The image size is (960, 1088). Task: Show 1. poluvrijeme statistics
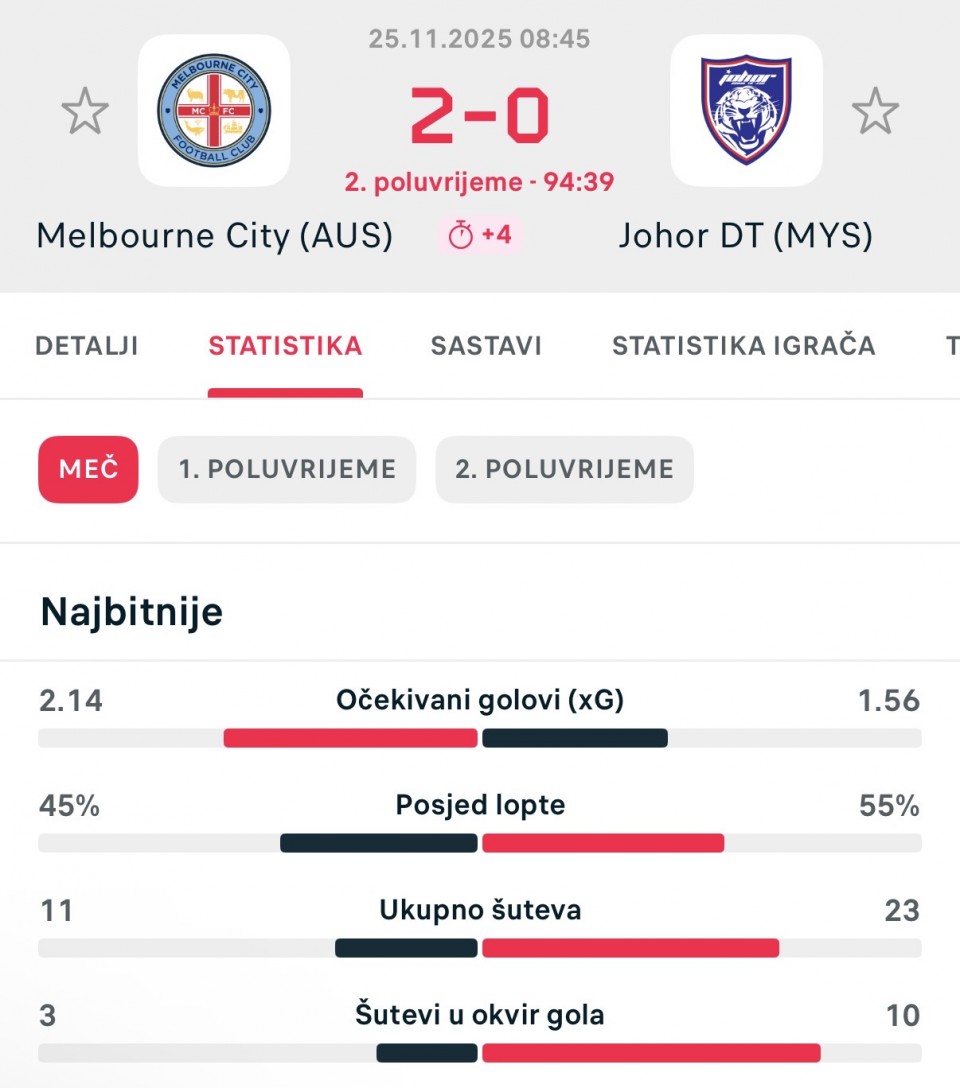point(287,469)
